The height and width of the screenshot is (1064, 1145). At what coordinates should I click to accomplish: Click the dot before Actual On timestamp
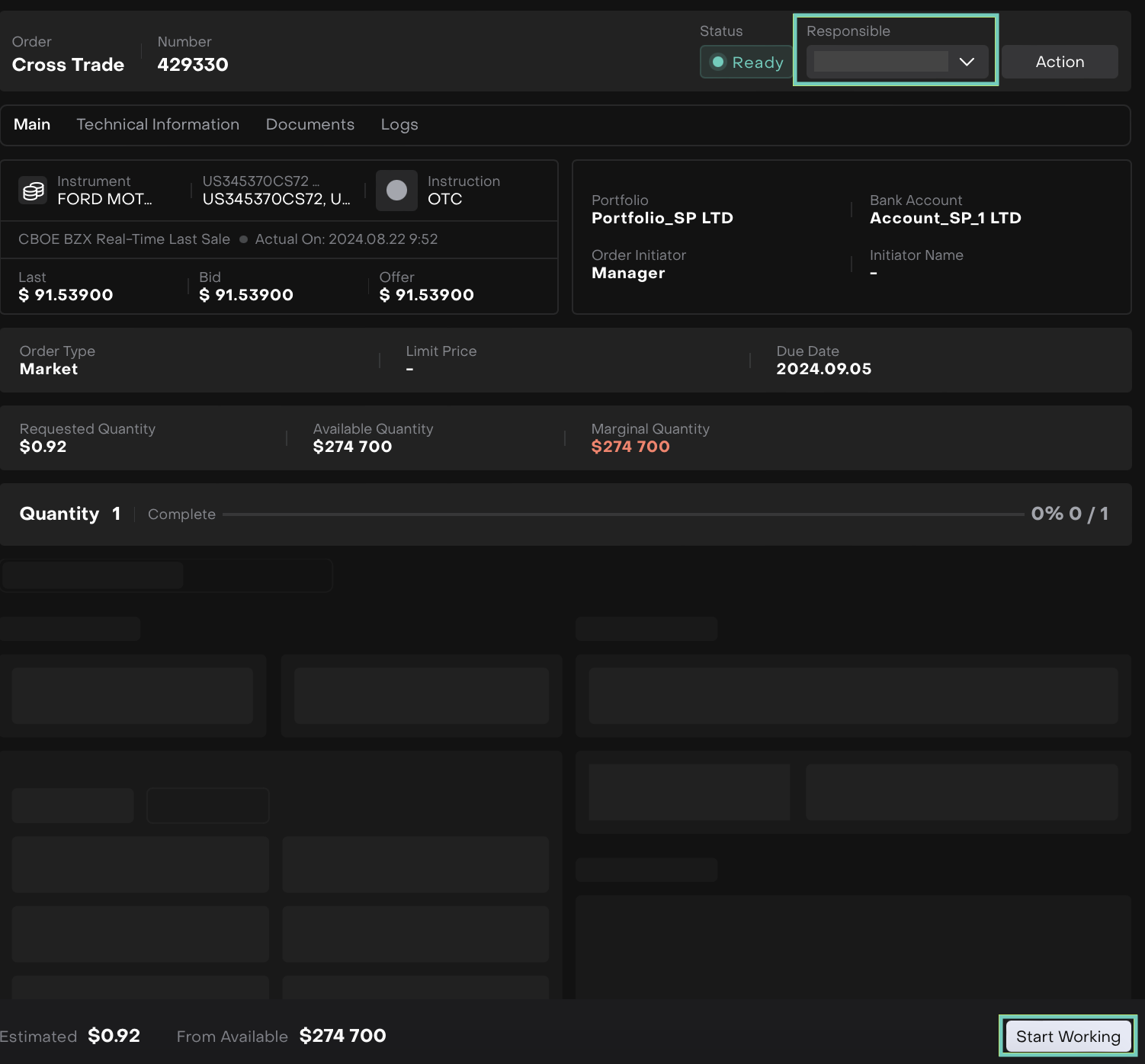click(243, 239)
